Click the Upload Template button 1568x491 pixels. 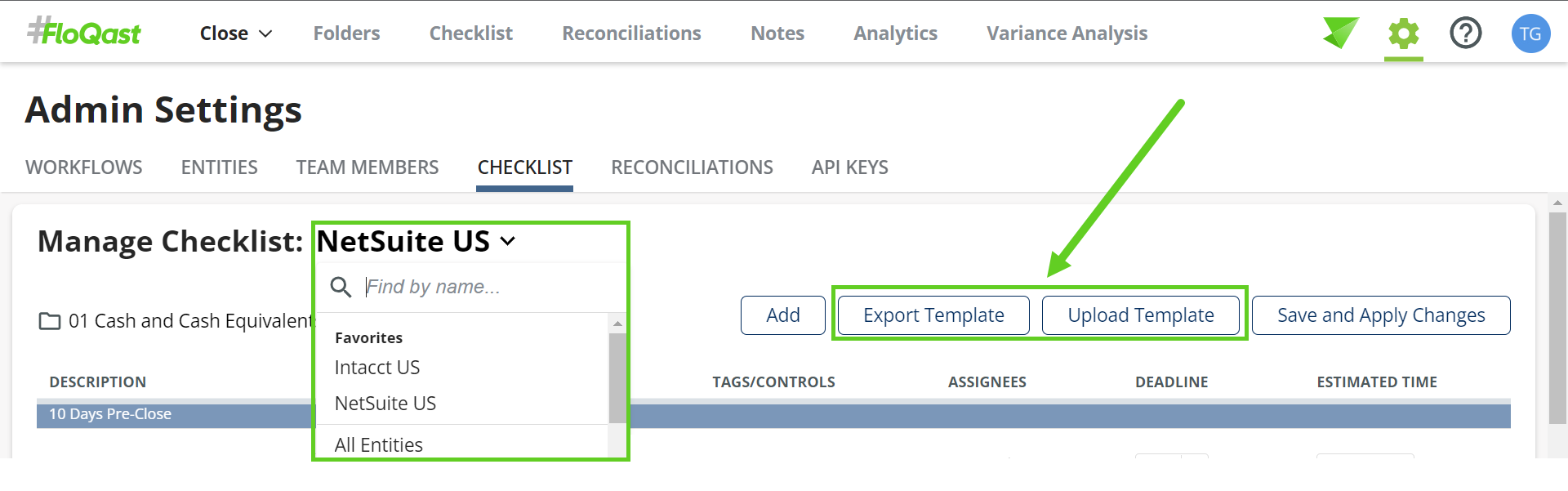pos(1140,315)
